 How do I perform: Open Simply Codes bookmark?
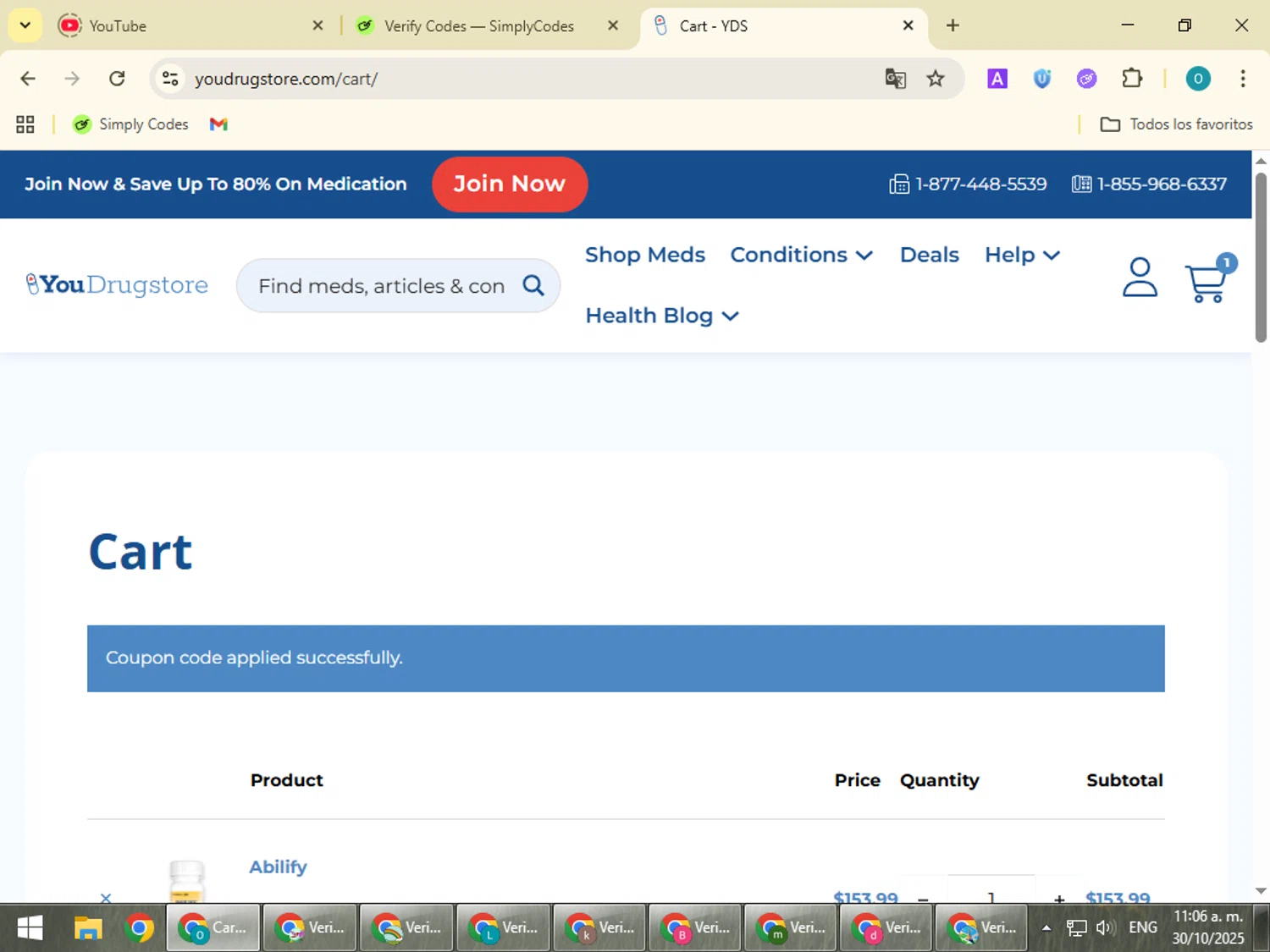click(130, 124)
